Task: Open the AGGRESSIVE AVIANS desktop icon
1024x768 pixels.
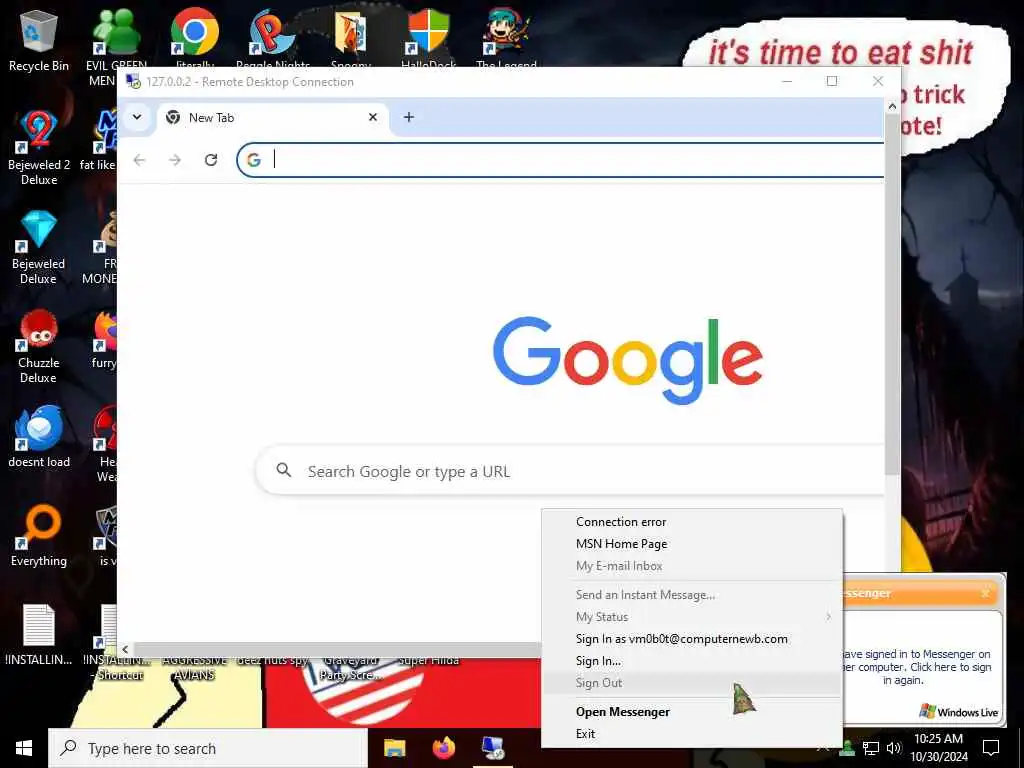Action: [194, 667]
